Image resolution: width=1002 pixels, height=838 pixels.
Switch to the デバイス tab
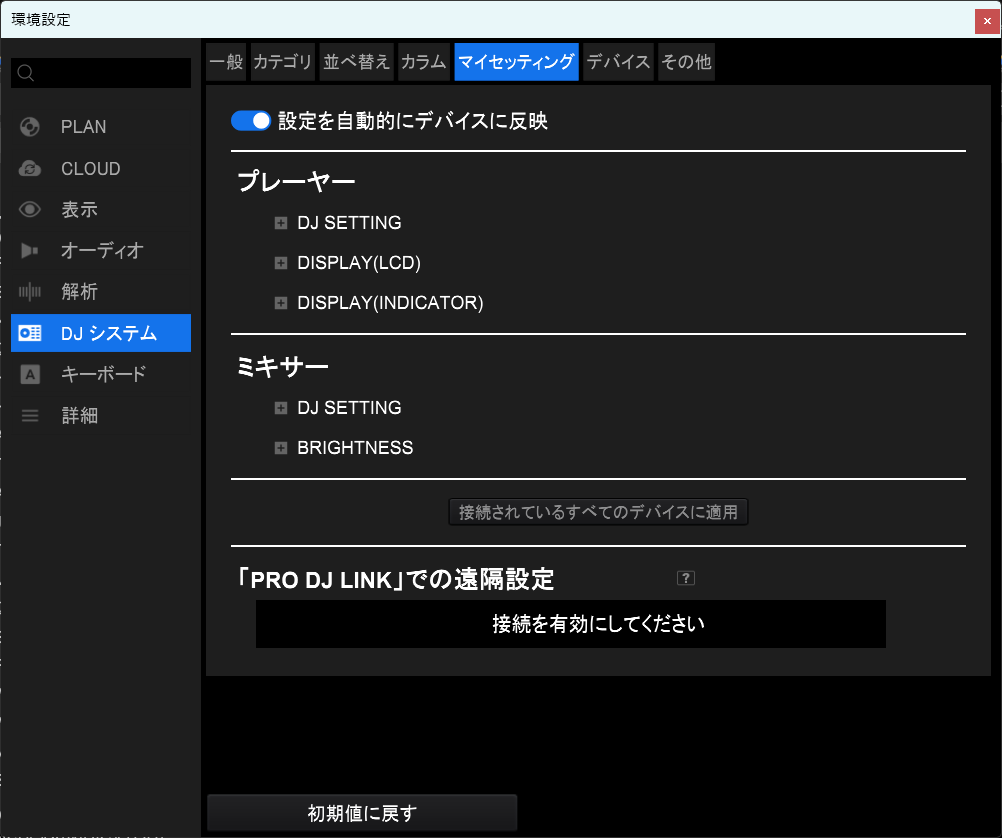[619, 62]
